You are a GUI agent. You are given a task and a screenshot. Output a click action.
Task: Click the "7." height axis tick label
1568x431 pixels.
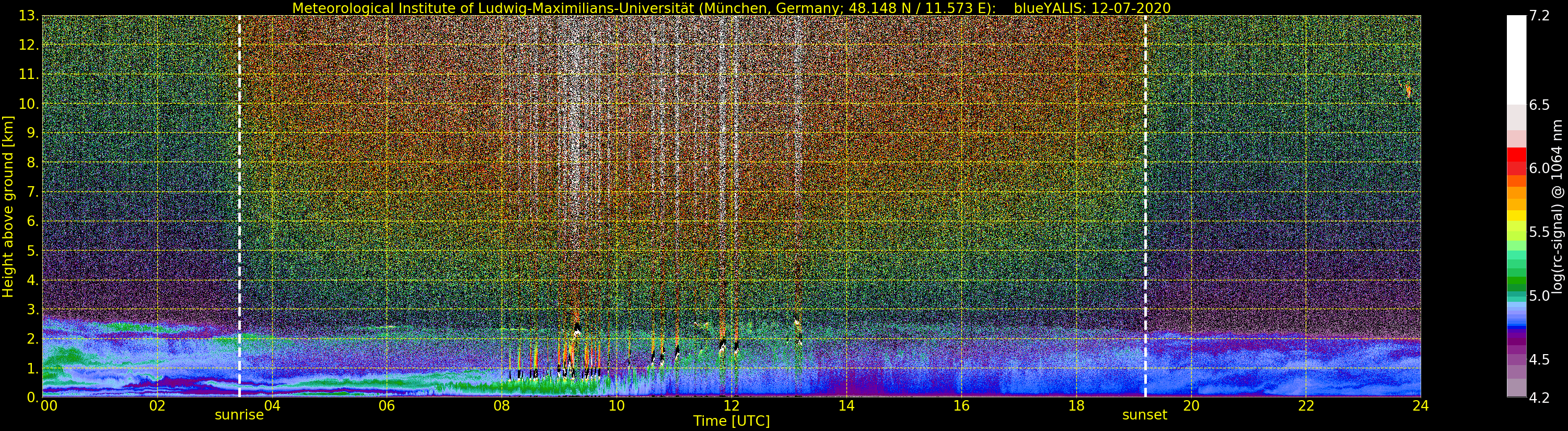tap(32, 192)
